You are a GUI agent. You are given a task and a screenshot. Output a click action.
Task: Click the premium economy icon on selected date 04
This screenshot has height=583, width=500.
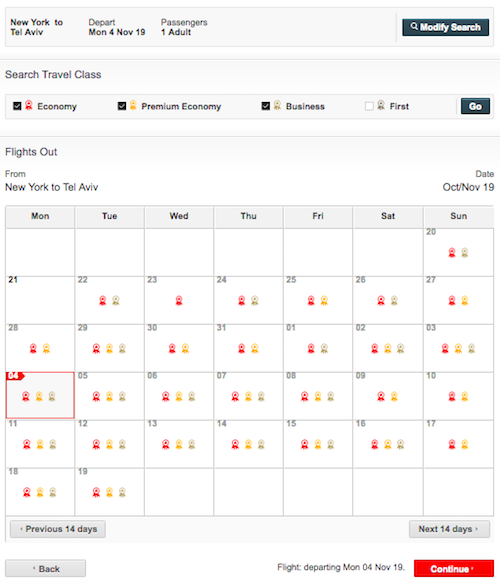[39, 396]
